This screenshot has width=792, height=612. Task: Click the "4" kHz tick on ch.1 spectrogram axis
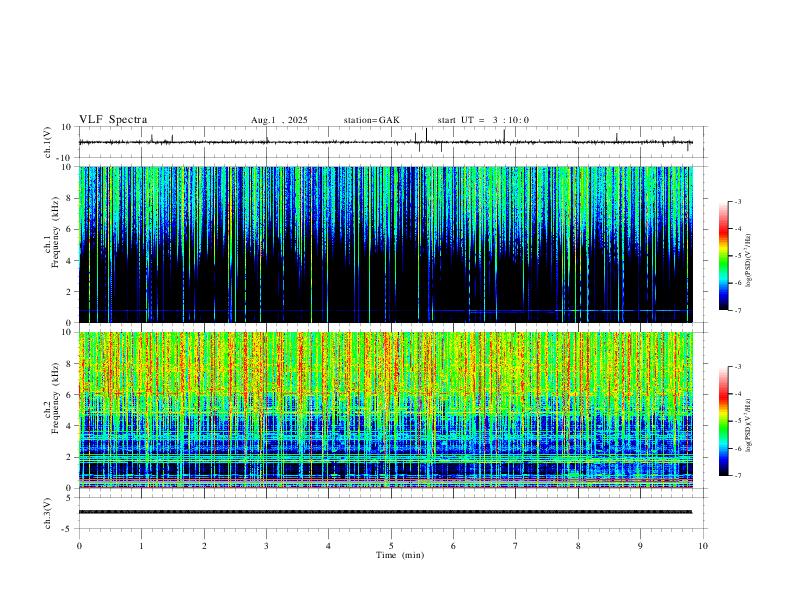coord(70,261)
